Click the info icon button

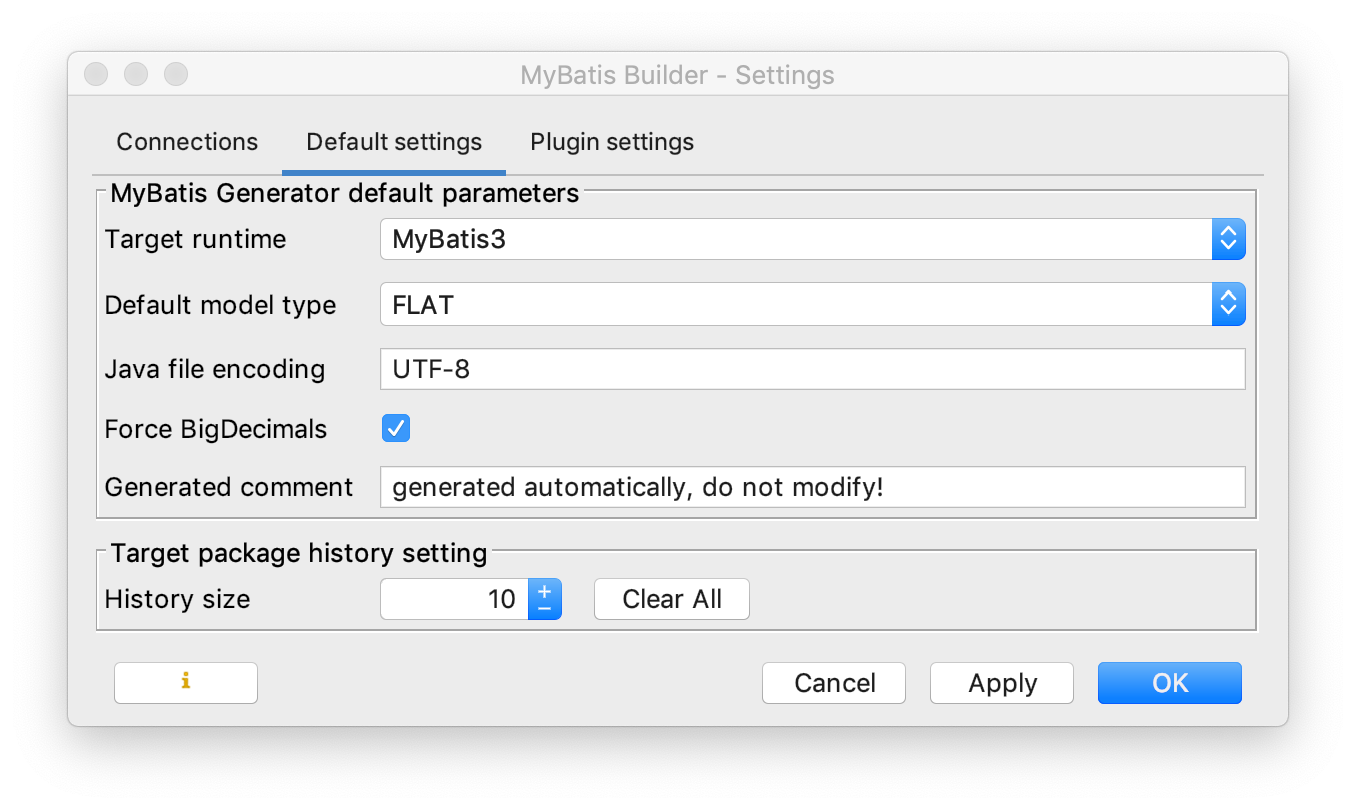(186, 683)
